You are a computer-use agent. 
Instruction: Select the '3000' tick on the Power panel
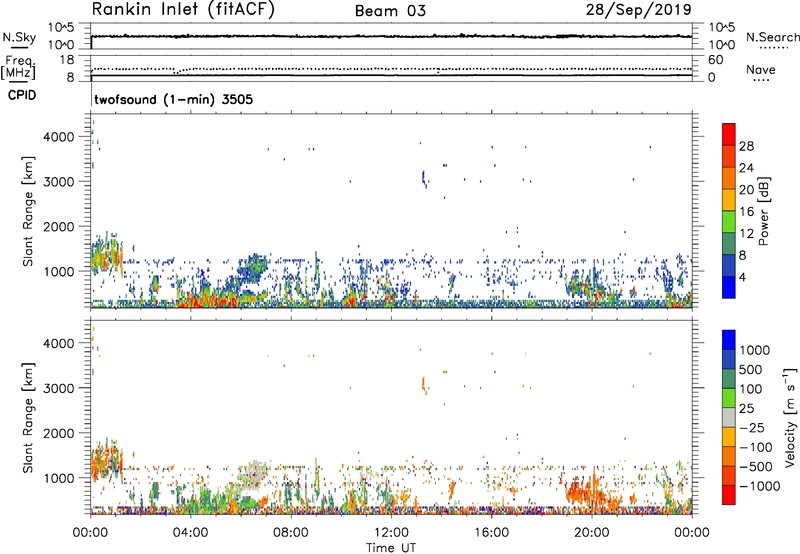pos(59,182)
